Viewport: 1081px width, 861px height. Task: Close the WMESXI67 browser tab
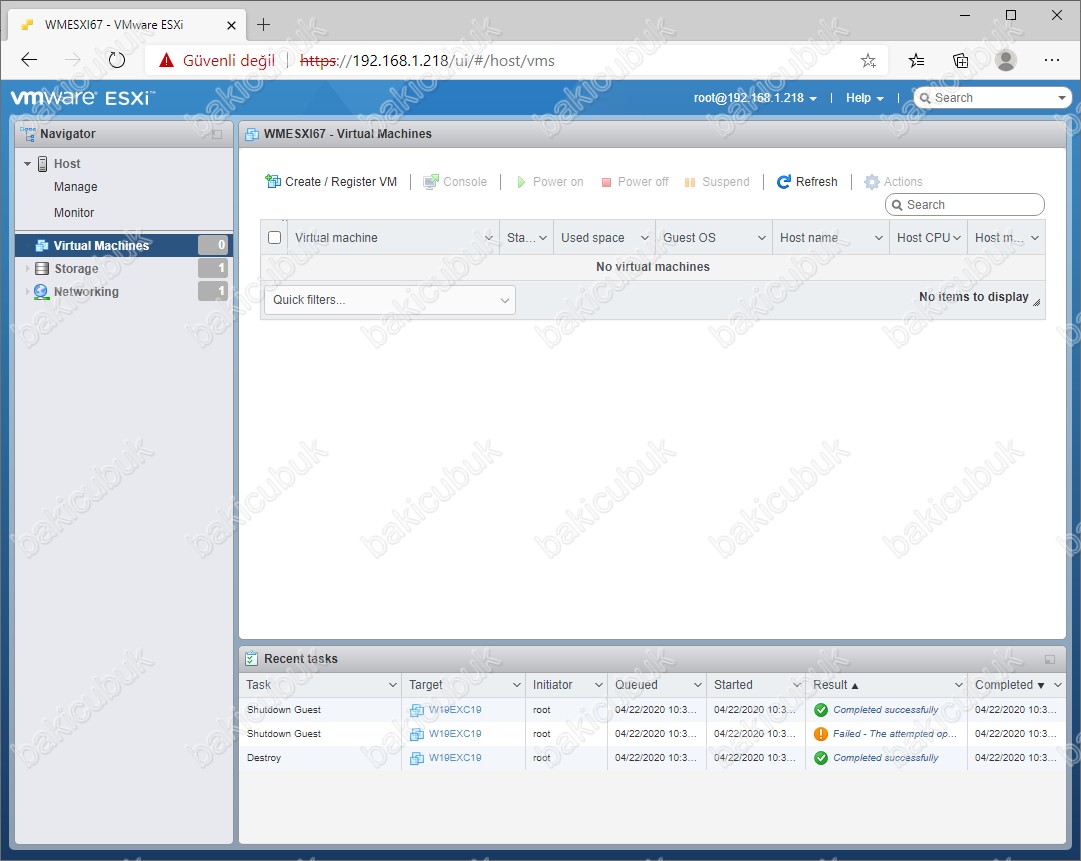click(232, 25)
